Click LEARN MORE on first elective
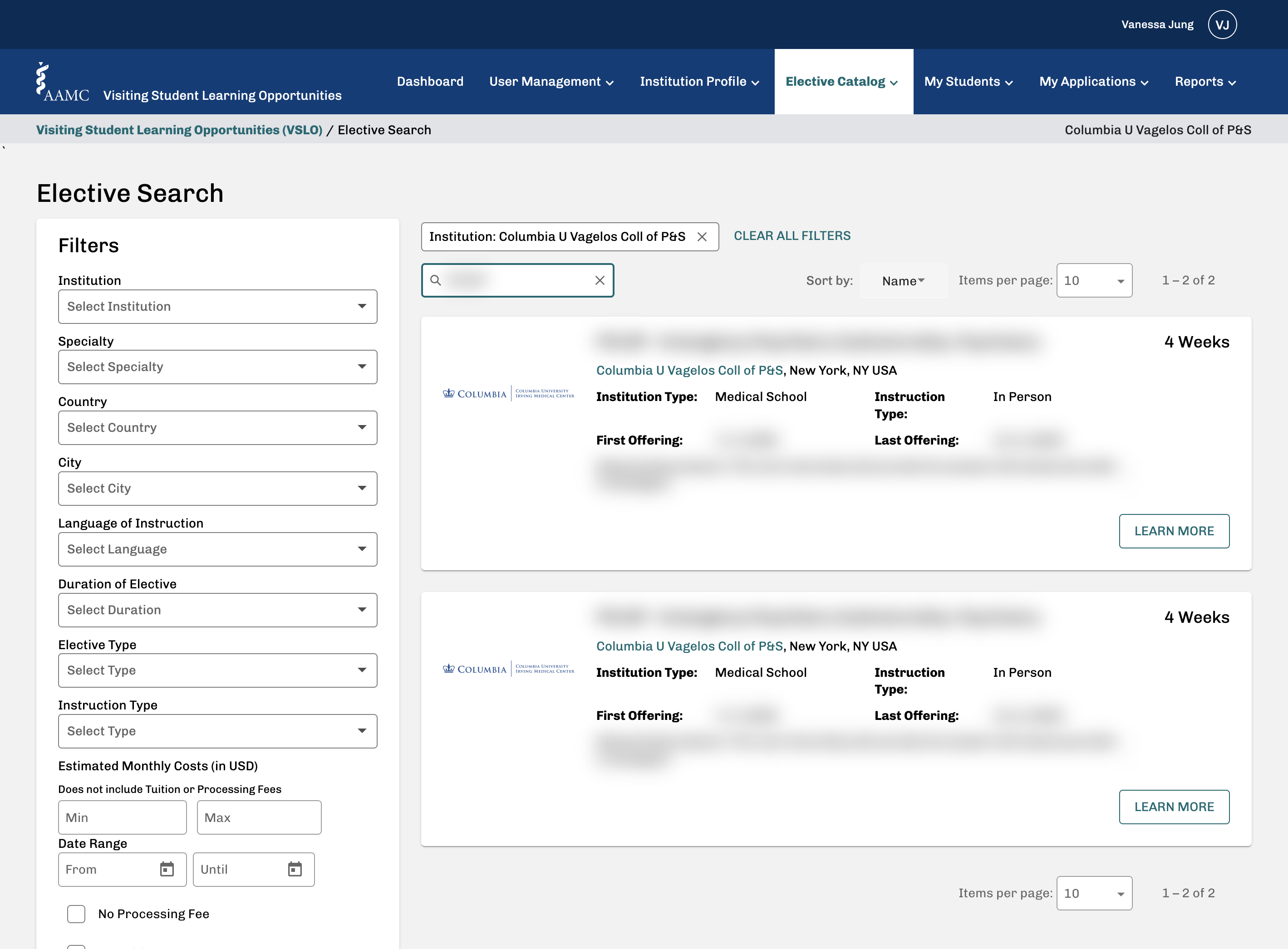This screenshot has width=1288, height=949. point(1174,531)
